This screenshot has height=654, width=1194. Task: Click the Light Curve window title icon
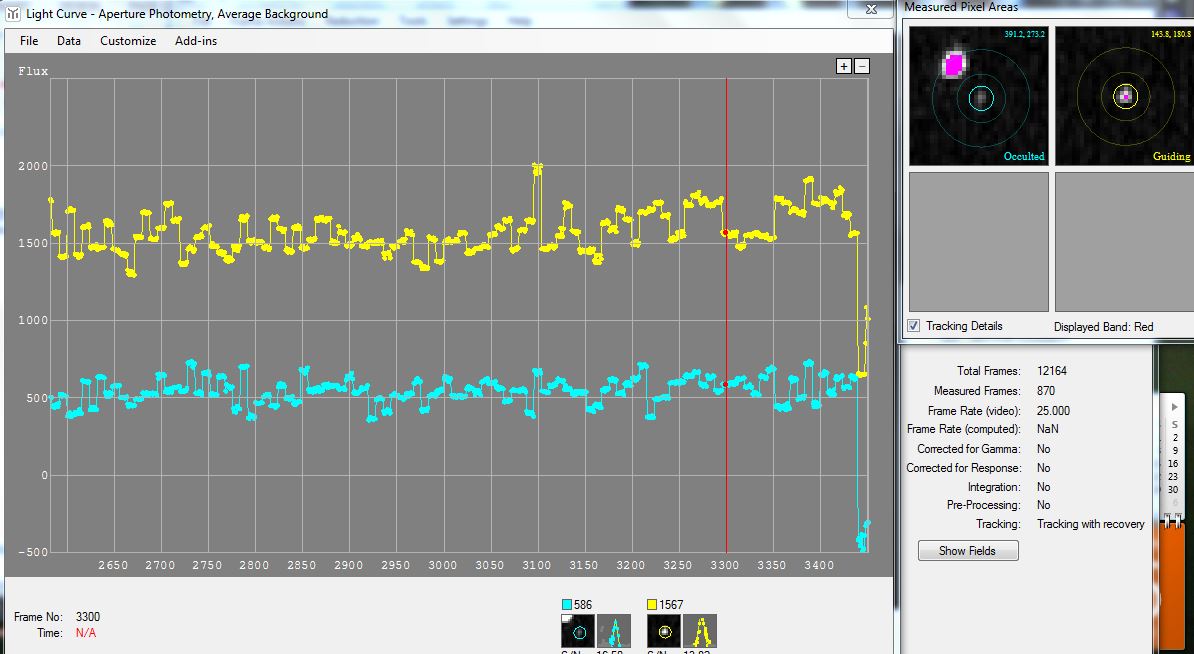click(13, 14)
